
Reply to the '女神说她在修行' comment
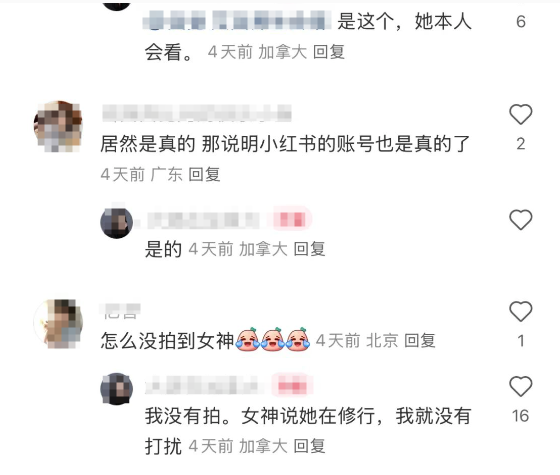click(309, 446)
